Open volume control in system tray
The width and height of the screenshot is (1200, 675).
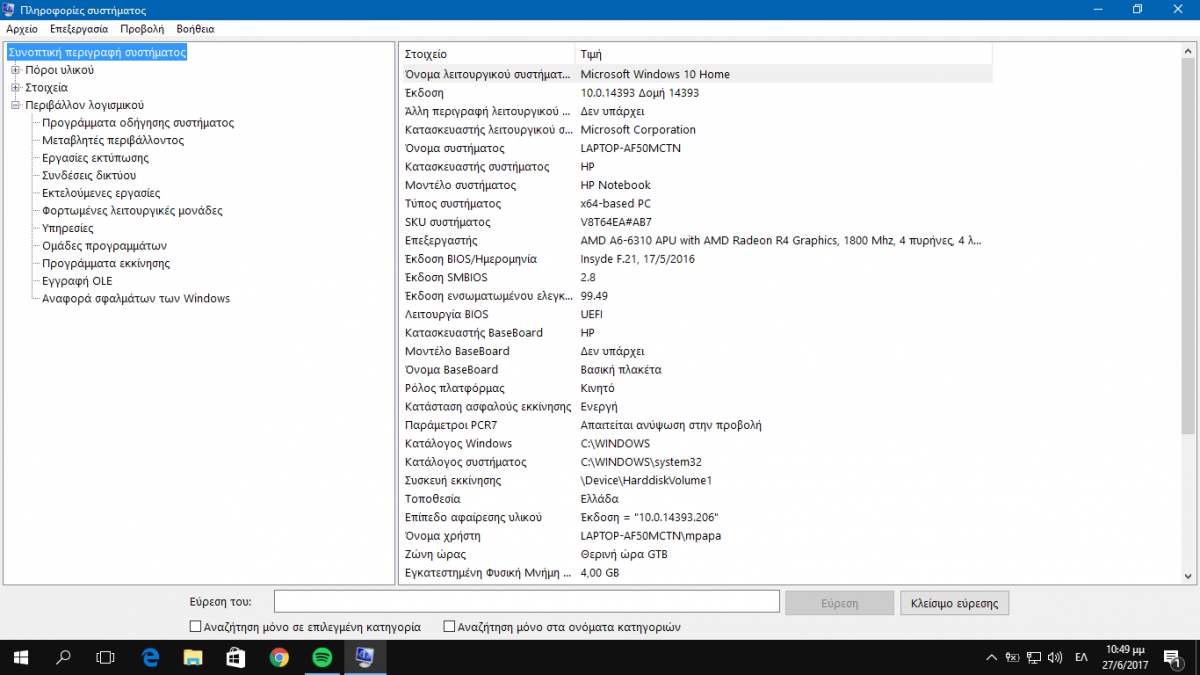point(1054,657)
